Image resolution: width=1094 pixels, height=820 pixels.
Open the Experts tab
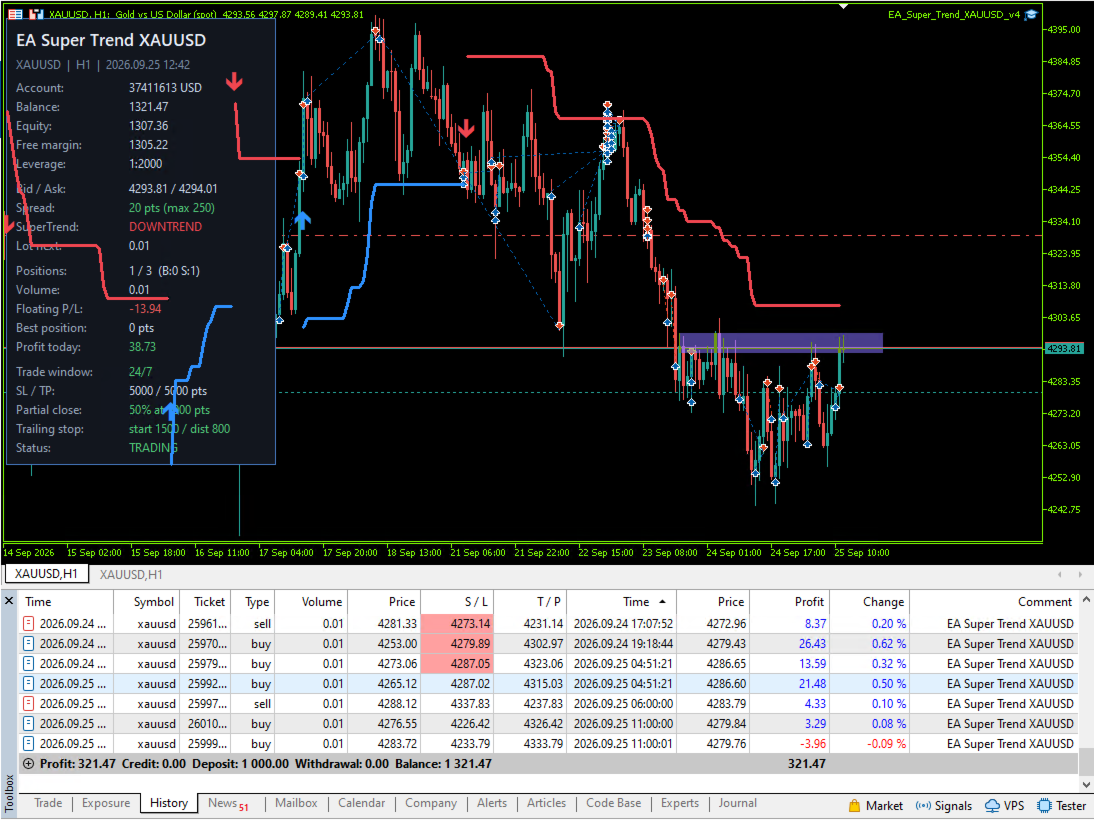[680, 803]
